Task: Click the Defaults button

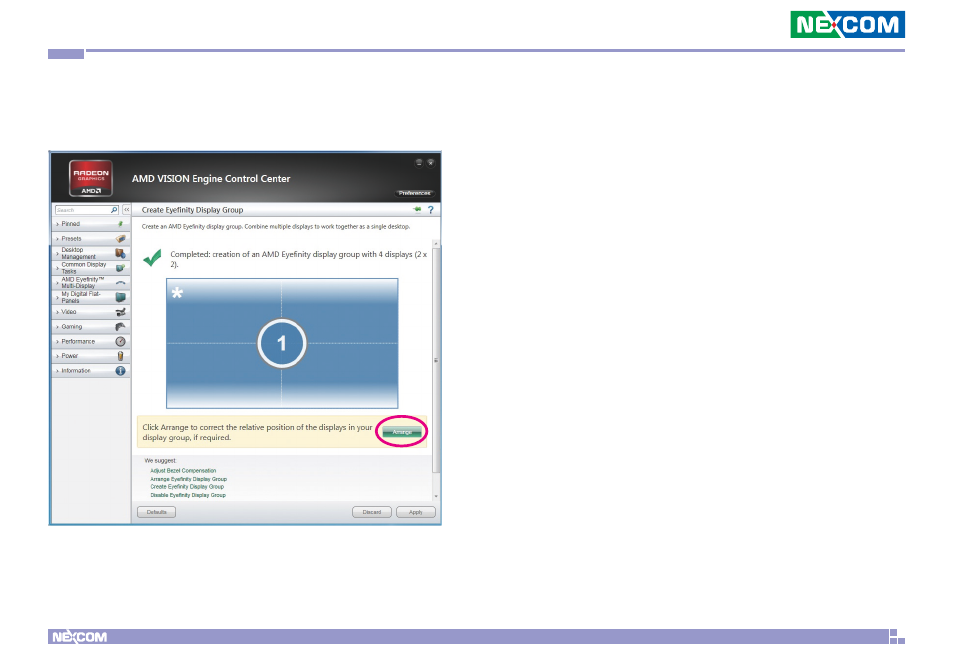Action: pos(156,512)
